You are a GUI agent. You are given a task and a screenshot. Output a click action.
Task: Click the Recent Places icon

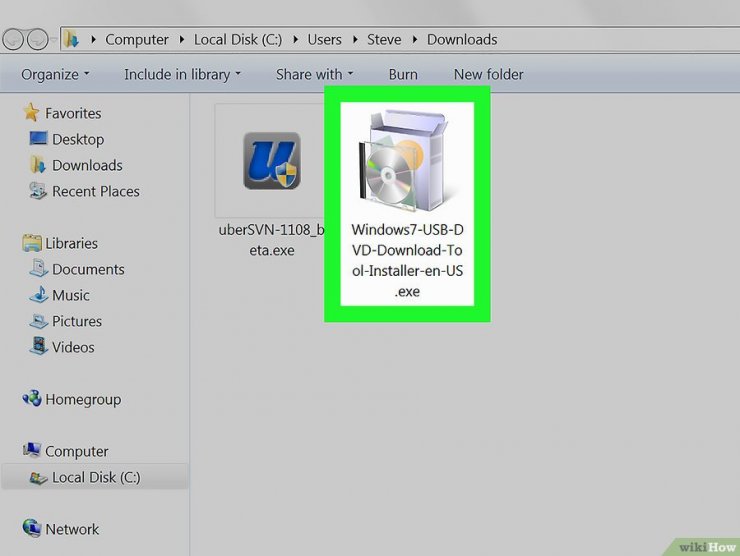tap(38, 191)
